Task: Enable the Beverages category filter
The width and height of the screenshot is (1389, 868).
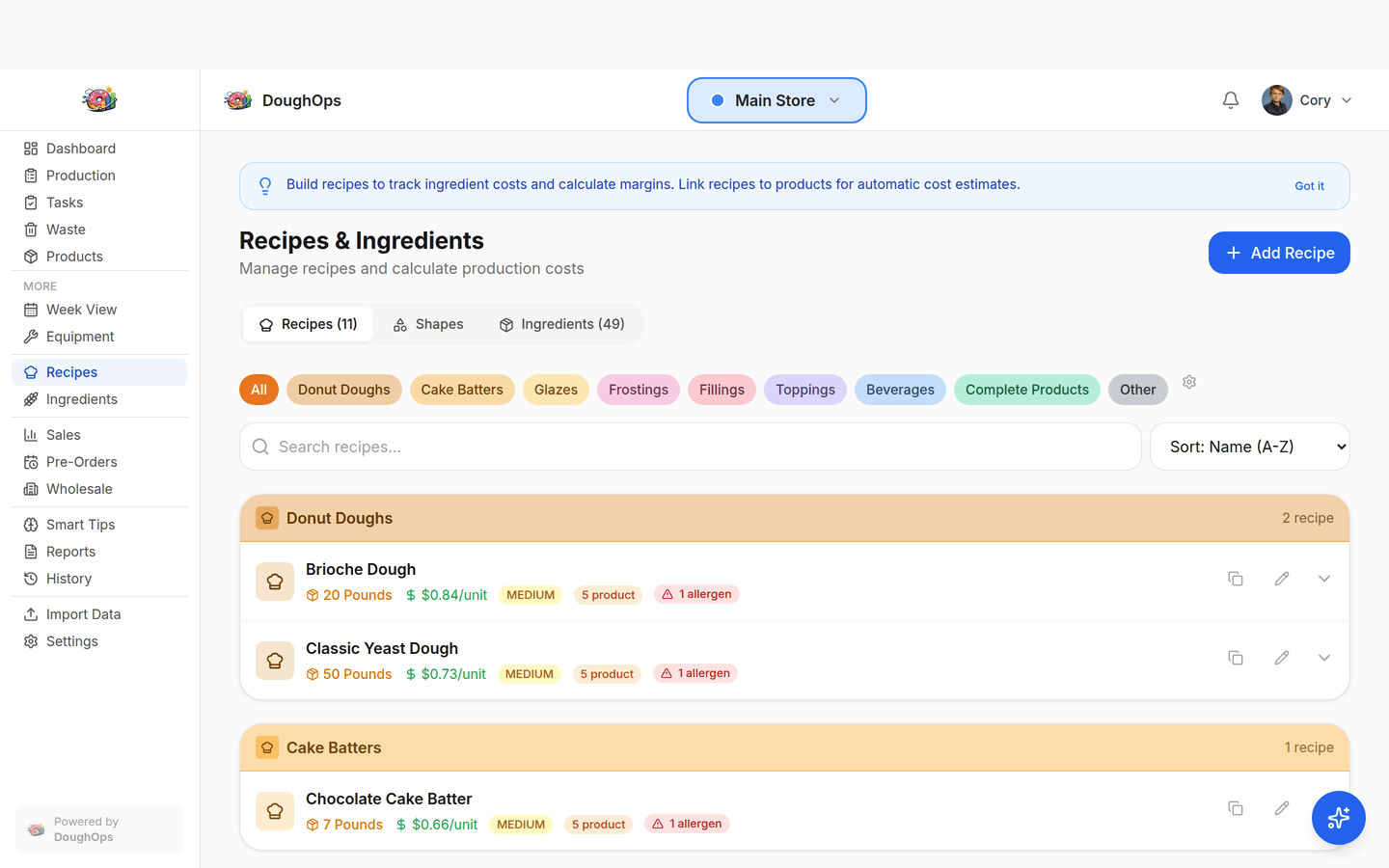Action: click(900, 389)
